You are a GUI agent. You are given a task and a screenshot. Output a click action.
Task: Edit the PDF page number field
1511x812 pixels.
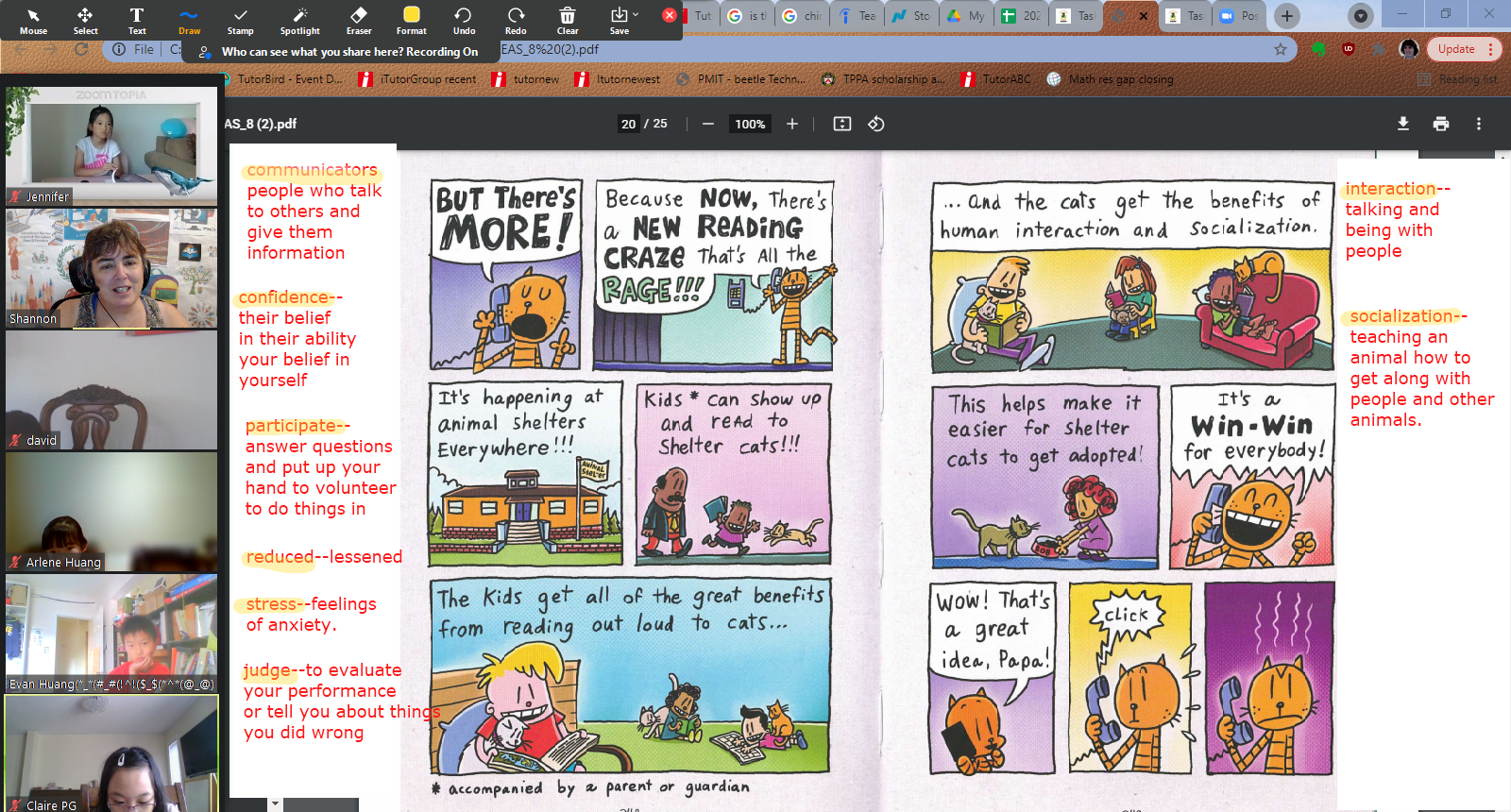tap(629, 124)
